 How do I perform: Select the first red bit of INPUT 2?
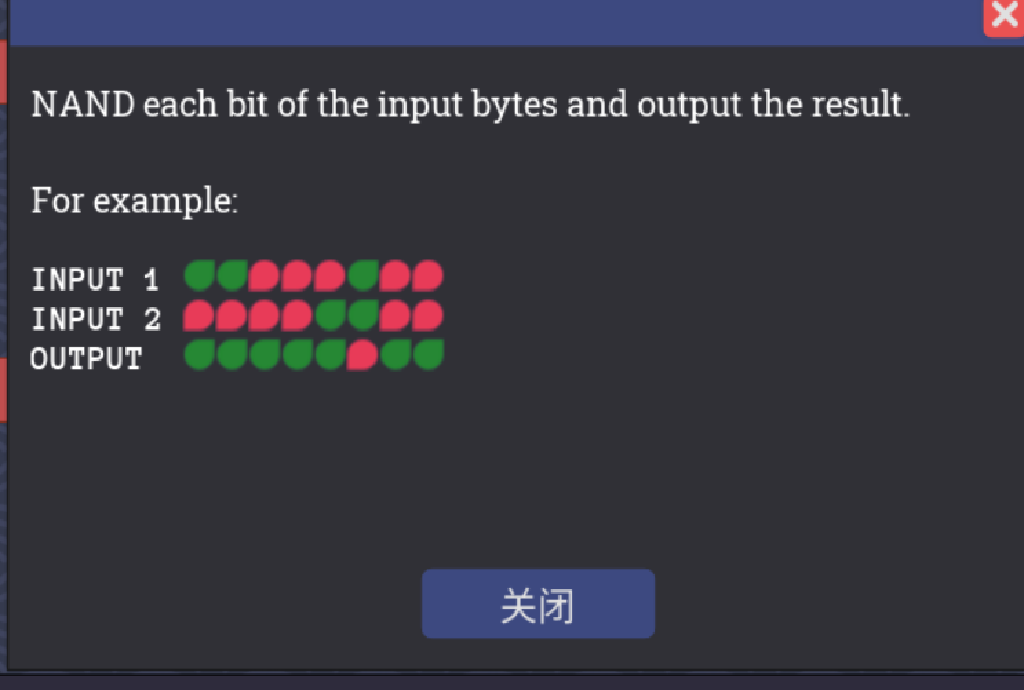[198, 313]
